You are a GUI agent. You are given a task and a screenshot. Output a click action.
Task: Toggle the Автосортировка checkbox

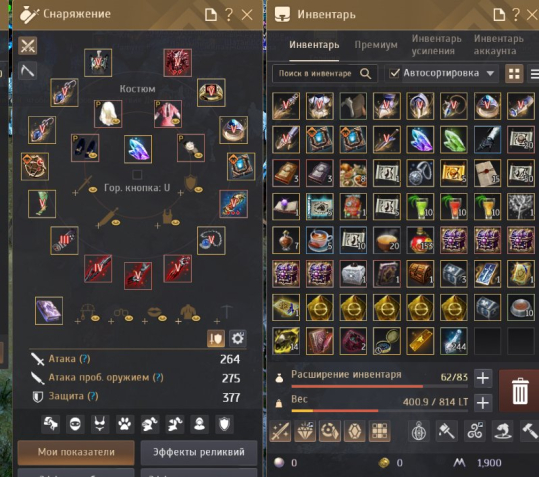click(x=394, y=73)
